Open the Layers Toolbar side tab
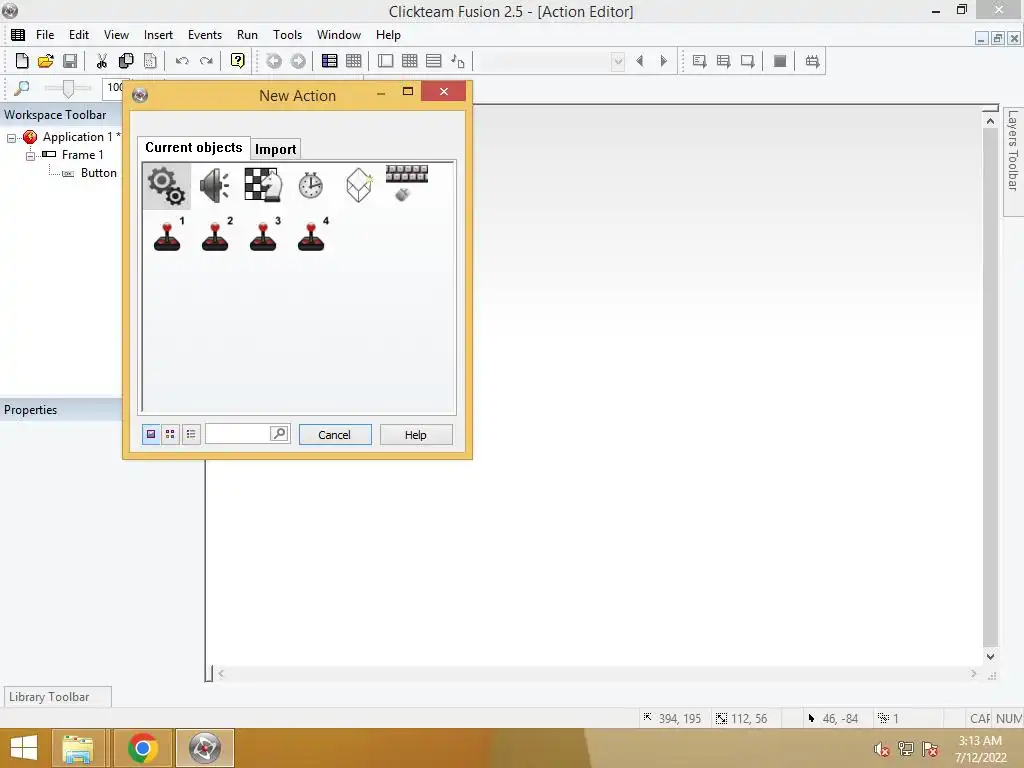The height and width of the screenshot is (768, 1024). 1013,161
